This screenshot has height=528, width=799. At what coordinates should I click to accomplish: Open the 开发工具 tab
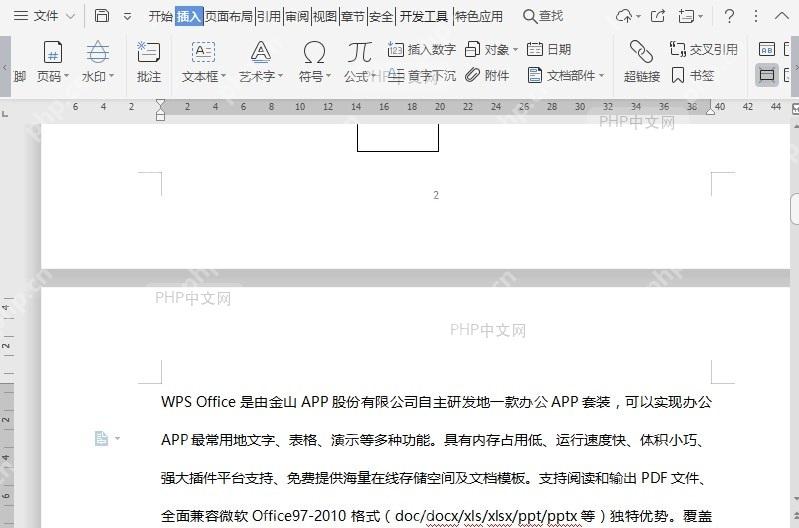(x=423, y=16)
